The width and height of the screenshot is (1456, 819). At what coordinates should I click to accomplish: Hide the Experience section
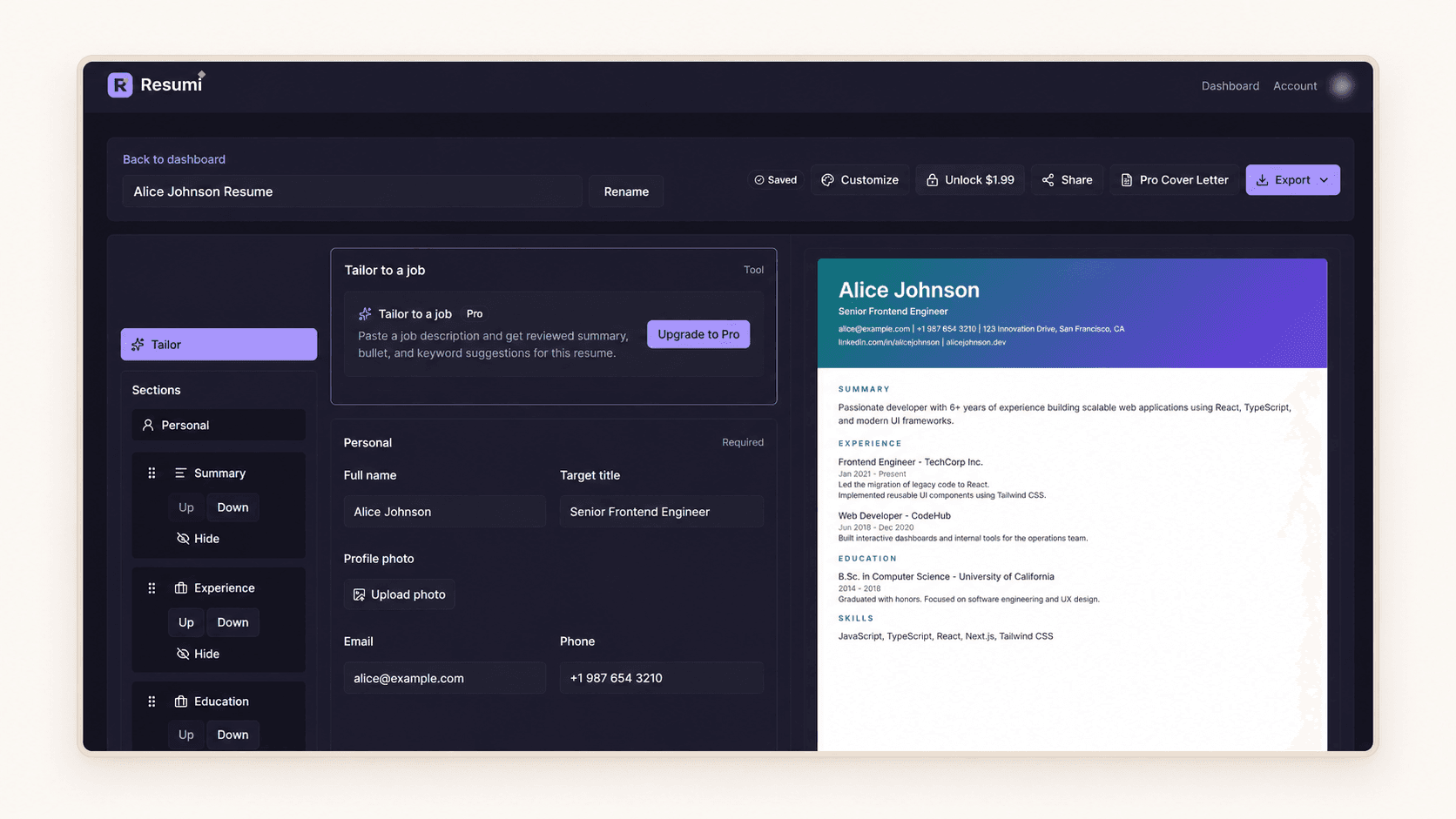pos(198,654)
